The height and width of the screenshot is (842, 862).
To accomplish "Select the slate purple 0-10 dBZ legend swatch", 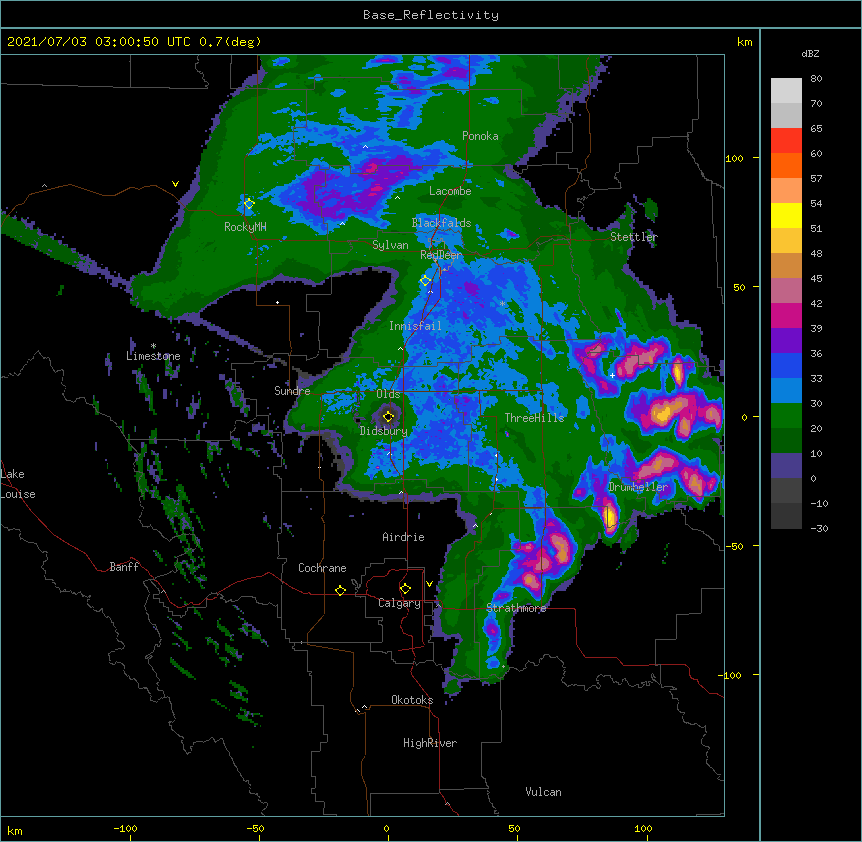I will pyautogui.click(x=786, y=466).
